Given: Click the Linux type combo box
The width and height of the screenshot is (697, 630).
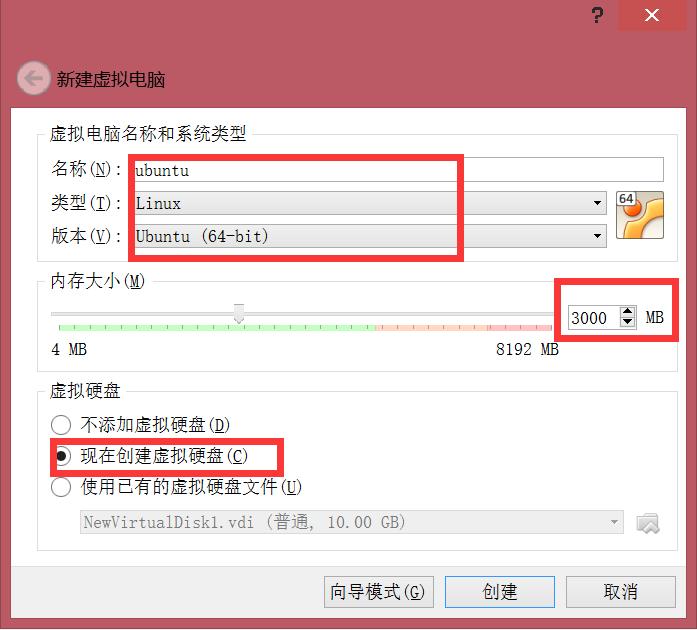Looking at the screenshot, I should 370,203.
